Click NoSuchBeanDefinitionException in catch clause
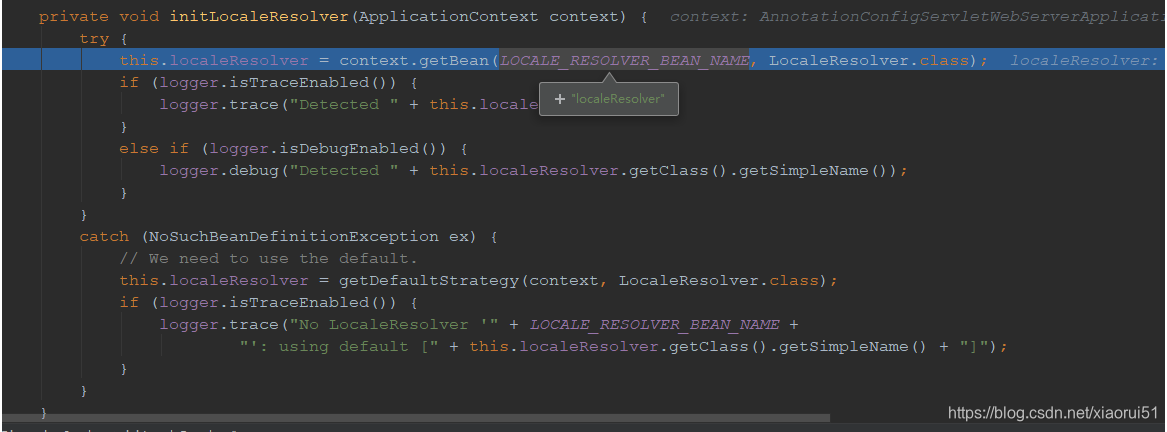The width and height of the screenshot is (1167, 432). 293,237
